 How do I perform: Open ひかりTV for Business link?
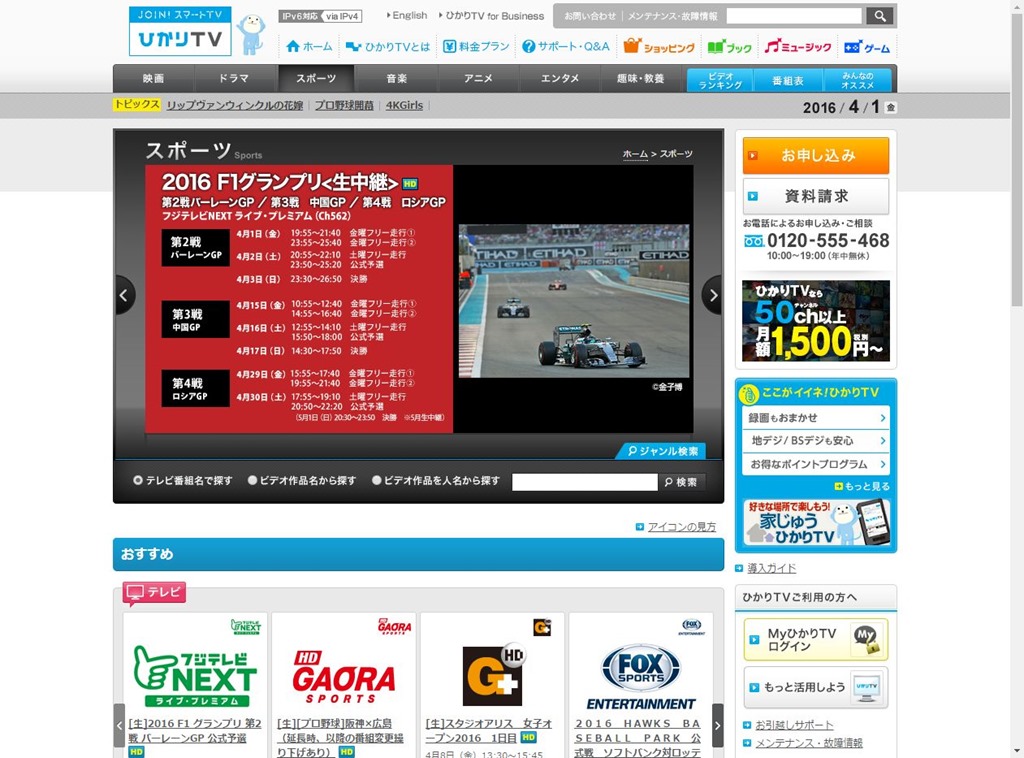click(x=491, y=16)
